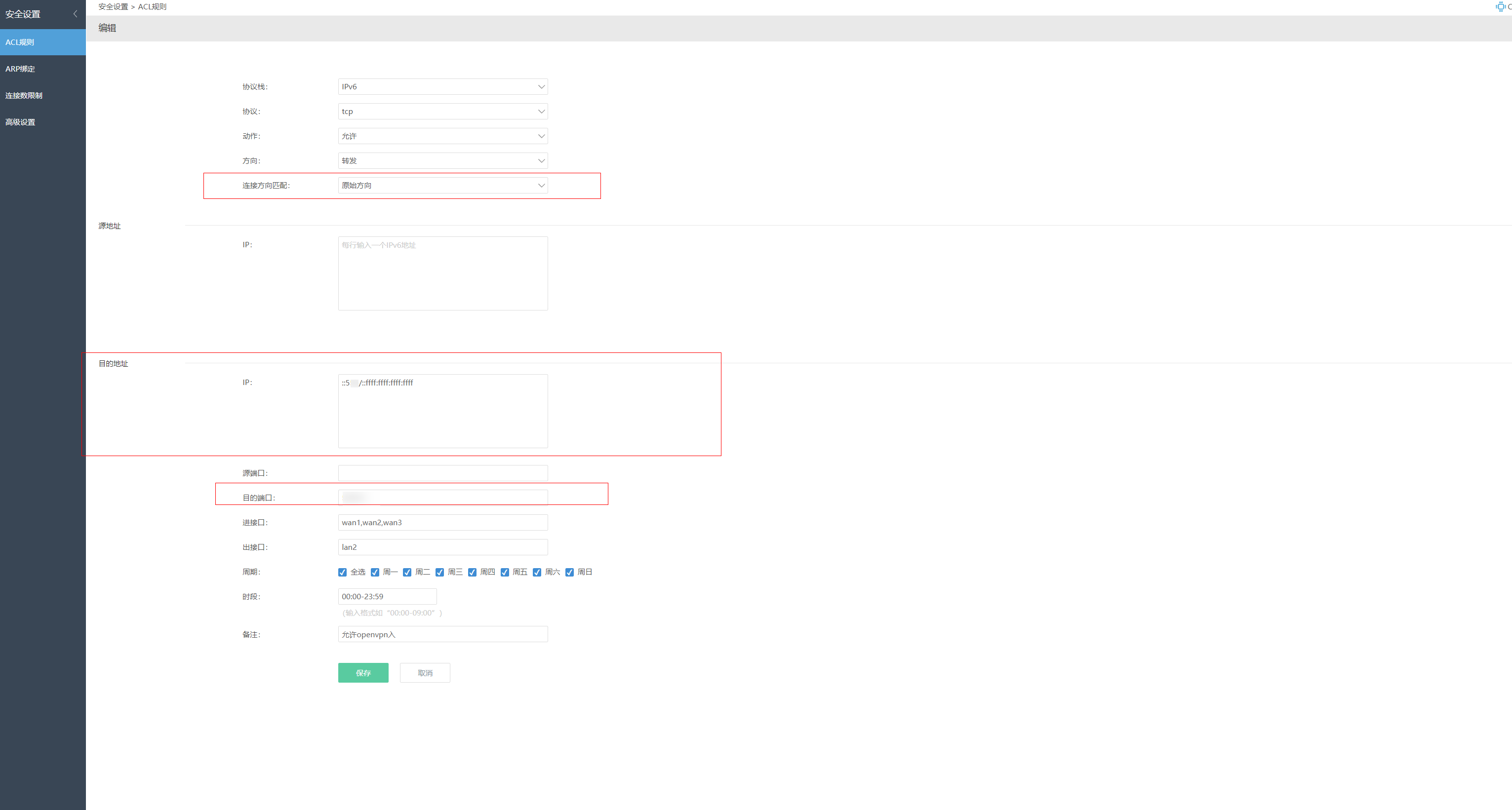The image size is (1512, 810).
Task: Open the ARP绑定 menu item
Action: (21, 69)
